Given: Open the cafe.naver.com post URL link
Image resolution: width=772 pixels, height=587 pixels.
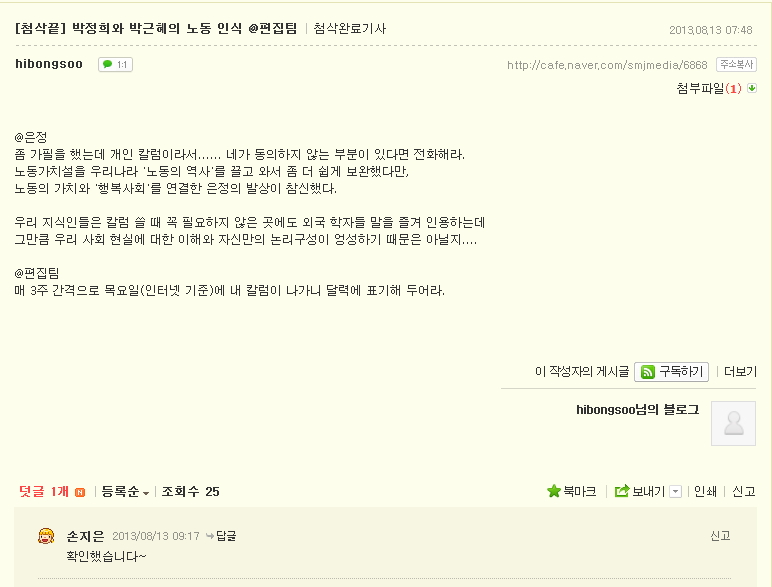Looking at the screenshot, I should point(607,66).
